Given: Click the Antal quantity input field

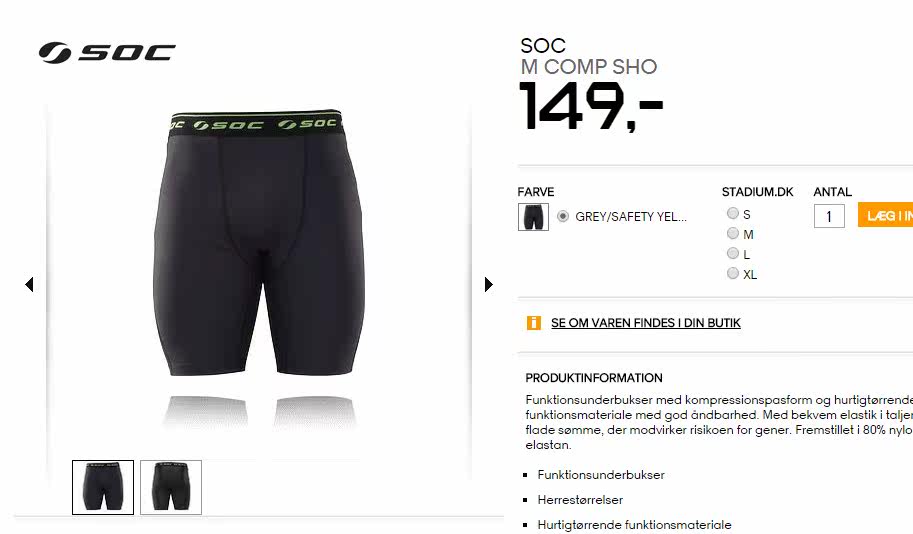Looking at the screenshot, I should [829, 216].
